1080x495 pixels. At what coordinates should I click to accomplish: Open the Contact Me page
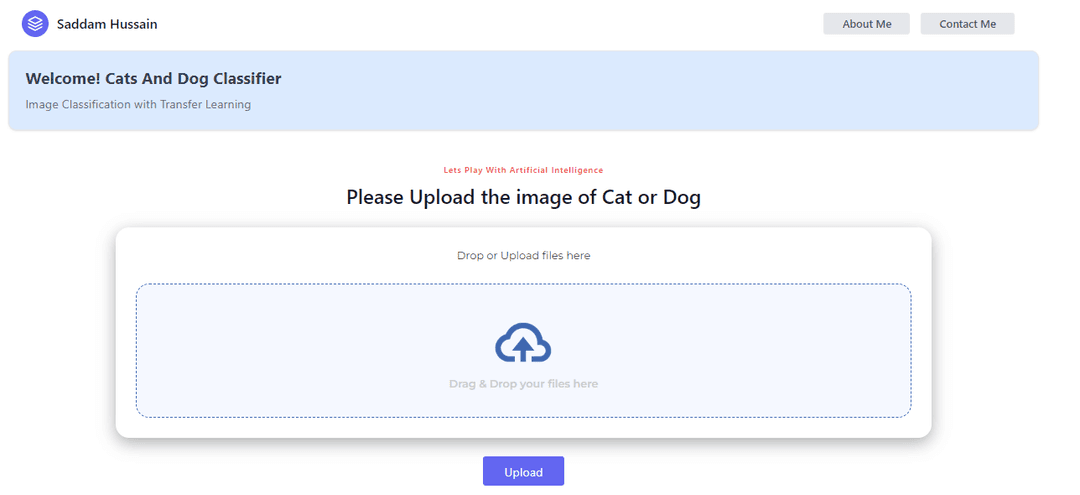click(x=967, y=24)
